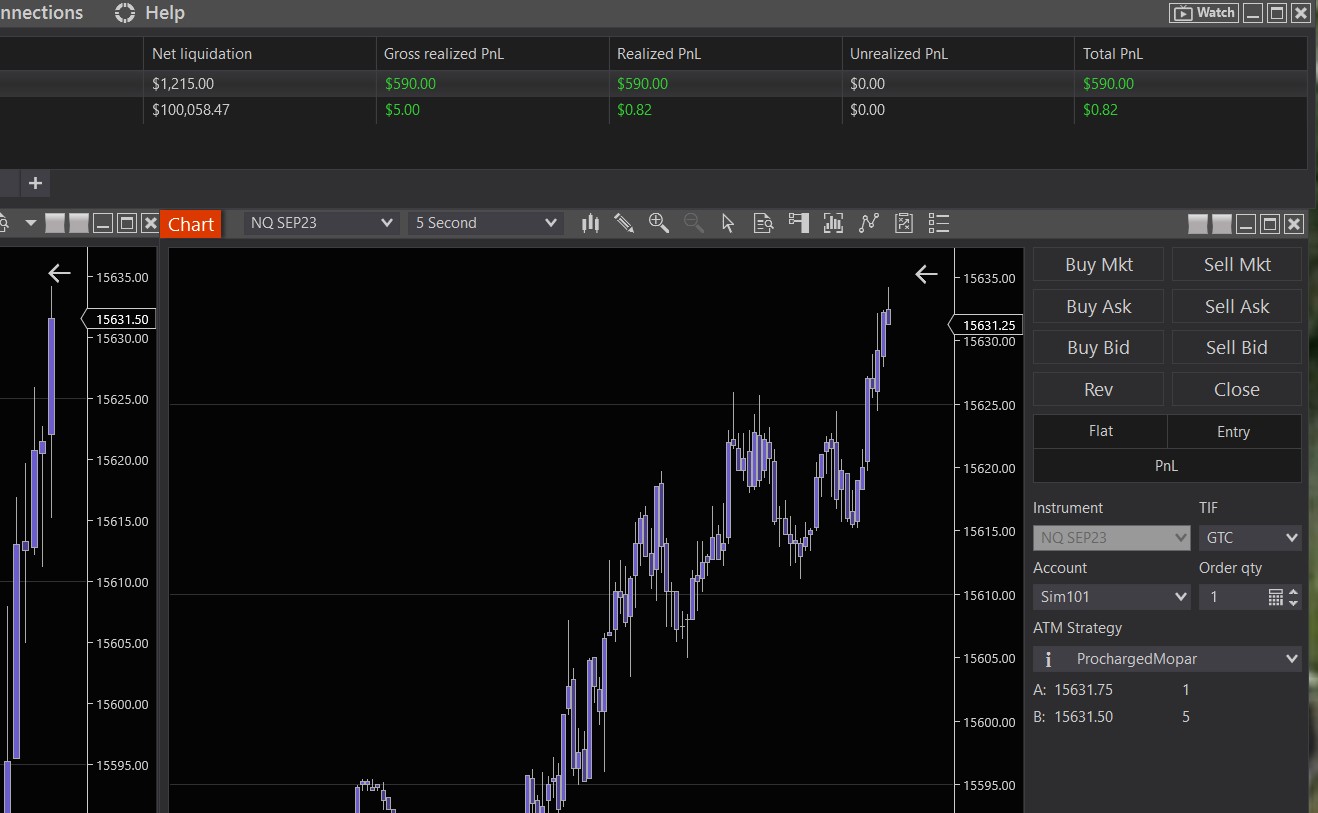The image size is (1318, 813).
Task: Zoom in on the chart
Action: pyautogui.click(x=658, y=223)
